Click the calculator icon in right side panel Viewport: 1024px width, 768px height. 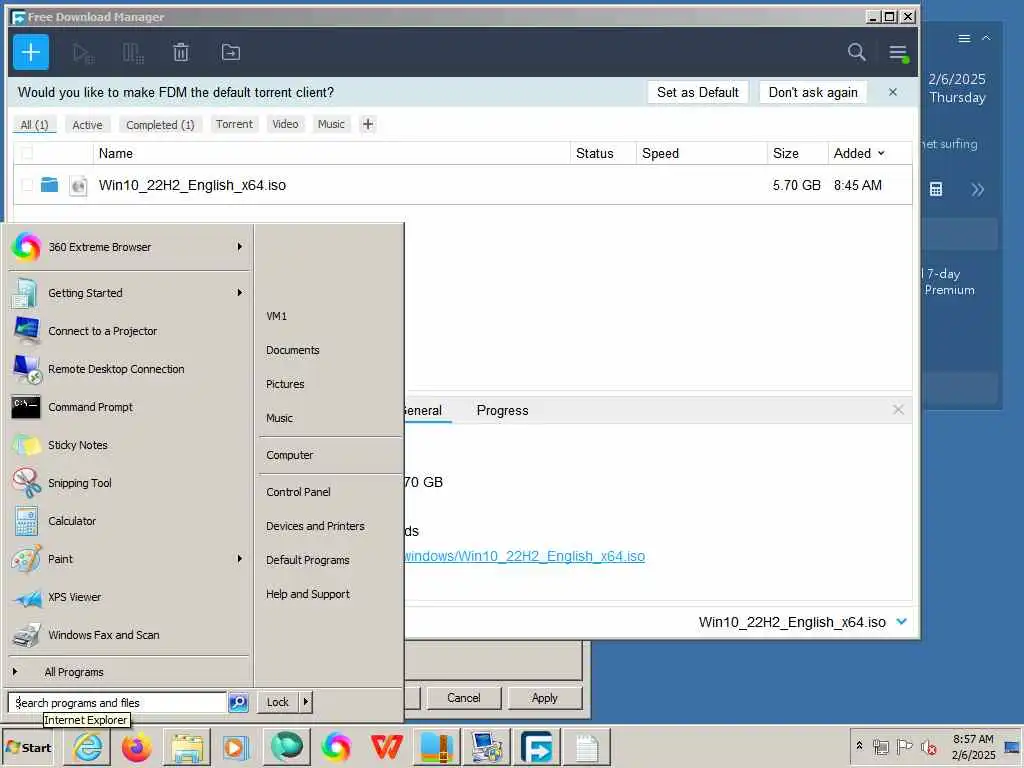(936, 189)
